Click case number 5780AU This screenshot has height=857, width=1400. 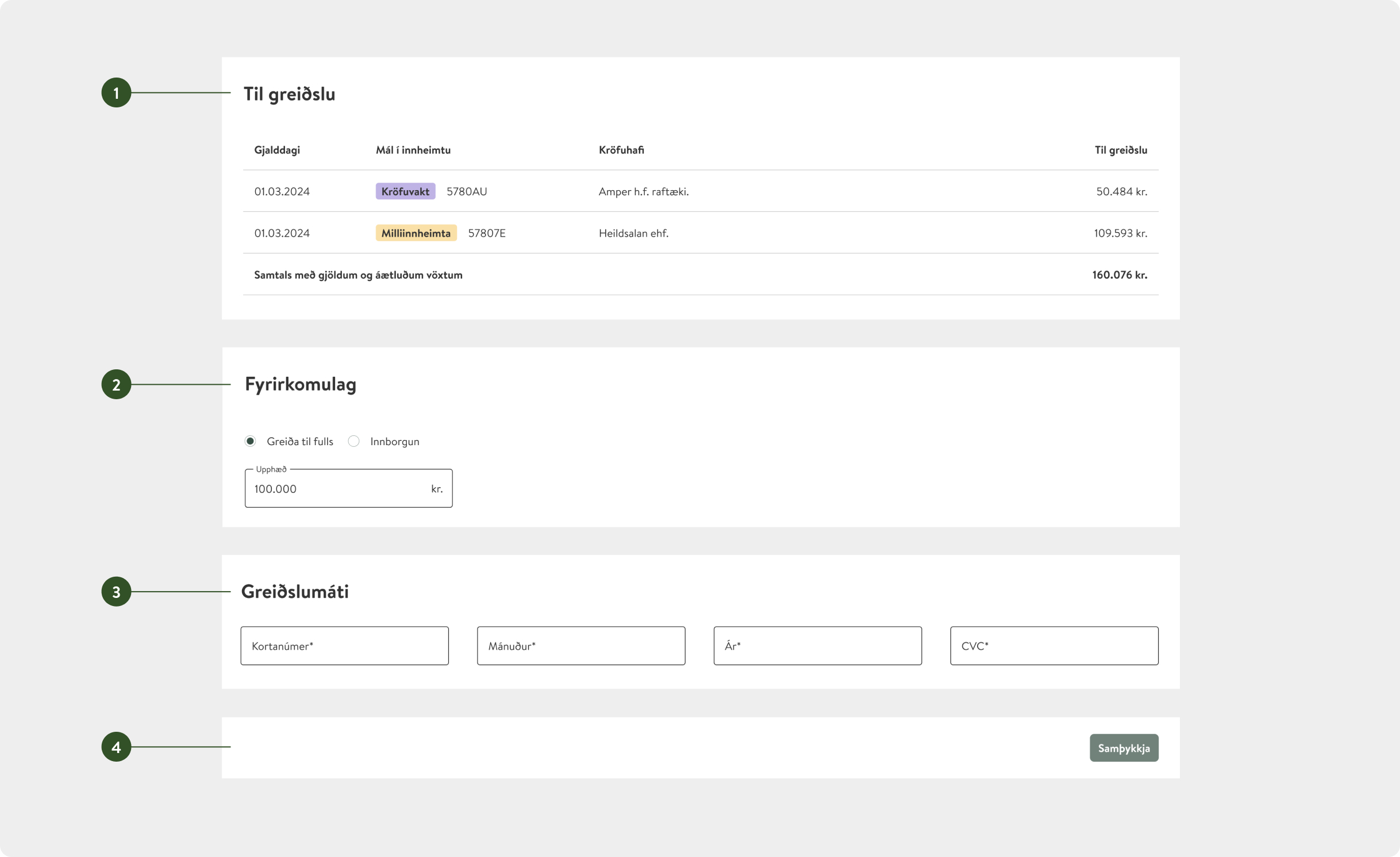tap(467, 191)
